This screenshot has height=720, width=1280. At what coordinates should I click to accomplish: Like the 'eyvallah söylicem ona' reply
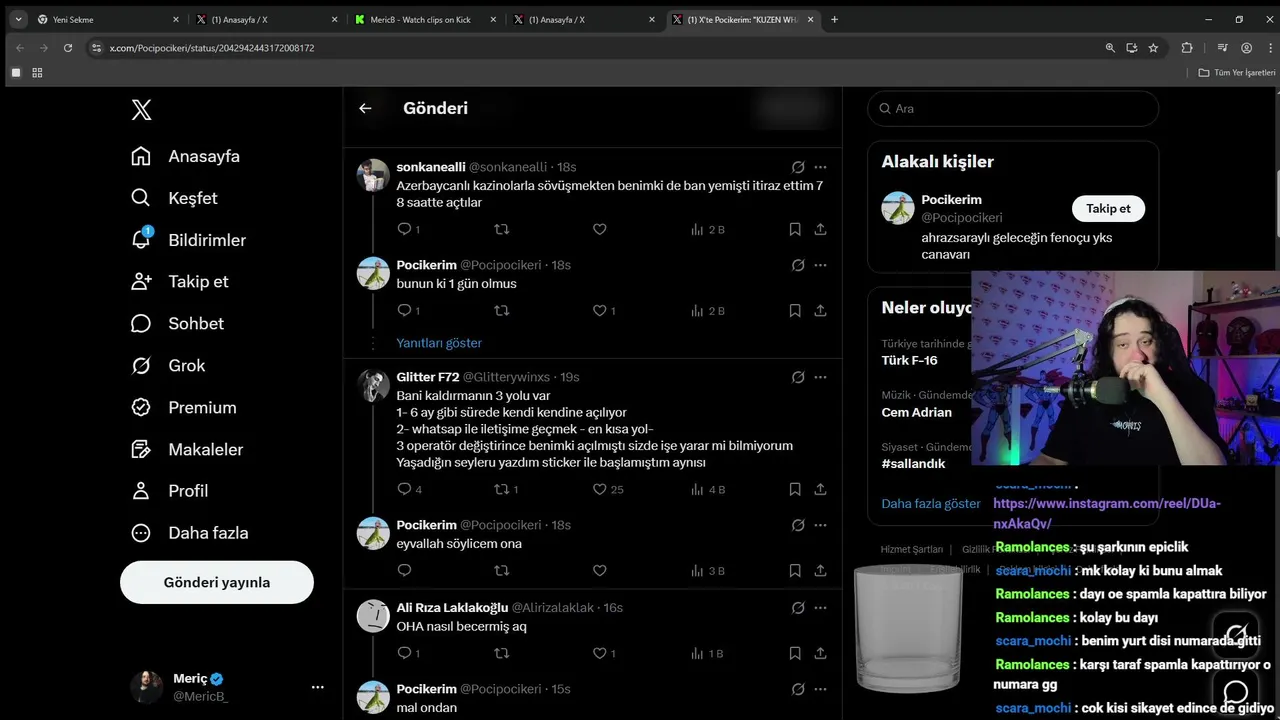[x=600, y=571]
